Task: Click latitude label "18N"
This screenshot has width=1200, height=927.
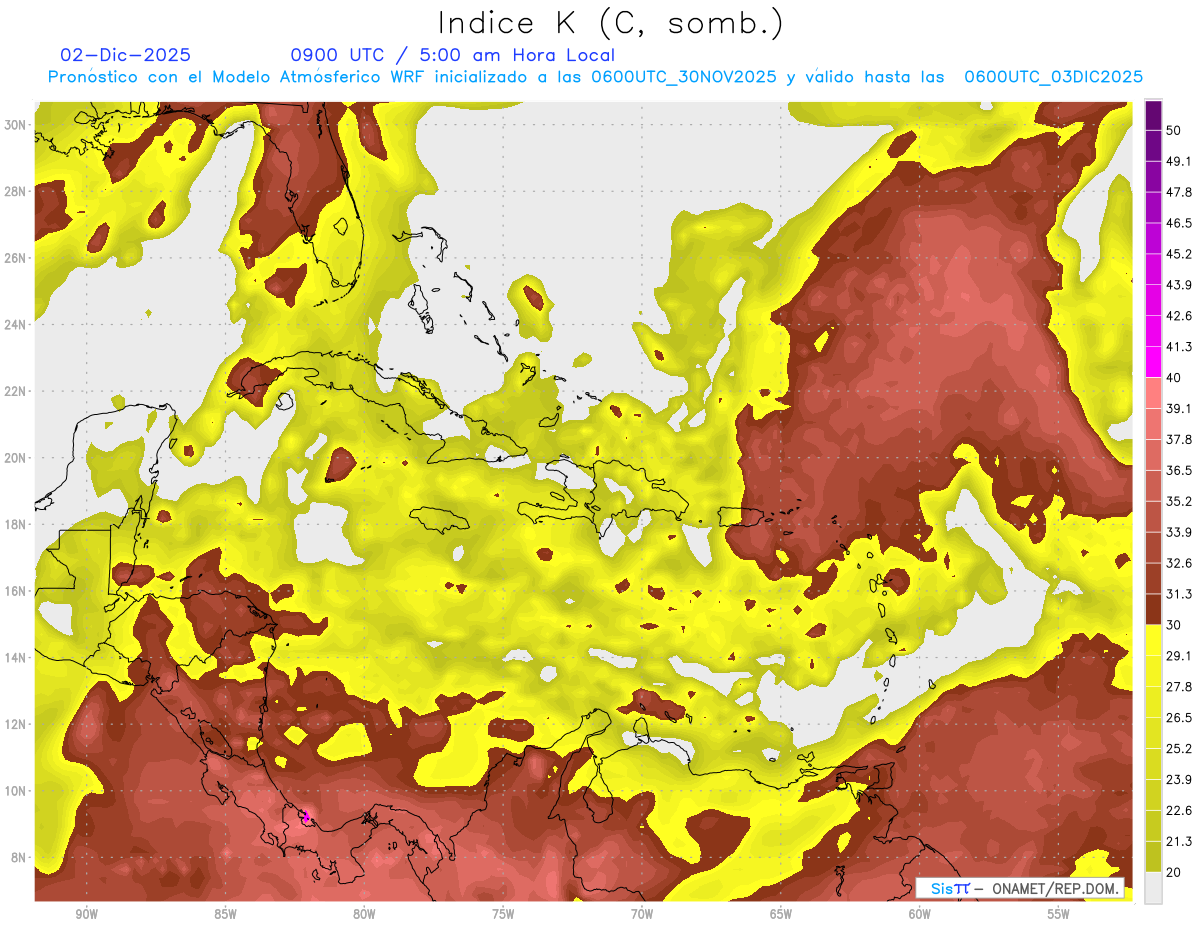Action: coord(15,524)
